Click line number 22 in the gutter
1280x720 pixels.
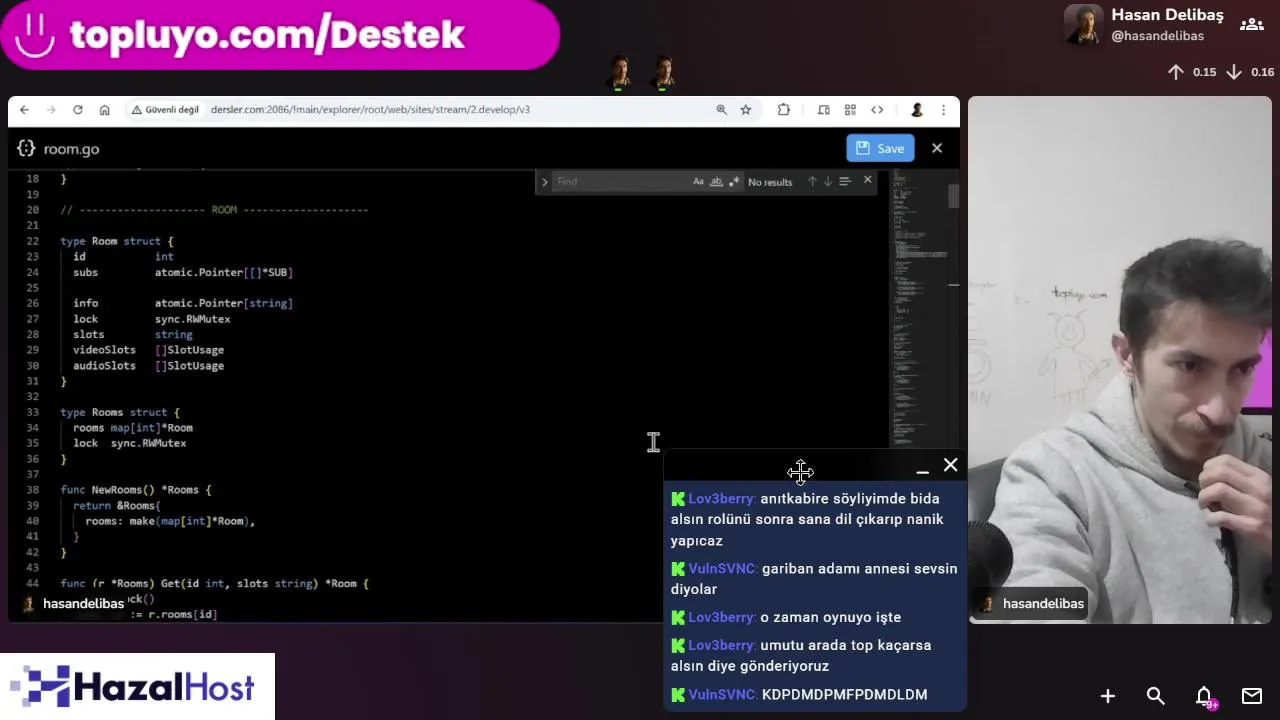(x=33, y=241)
